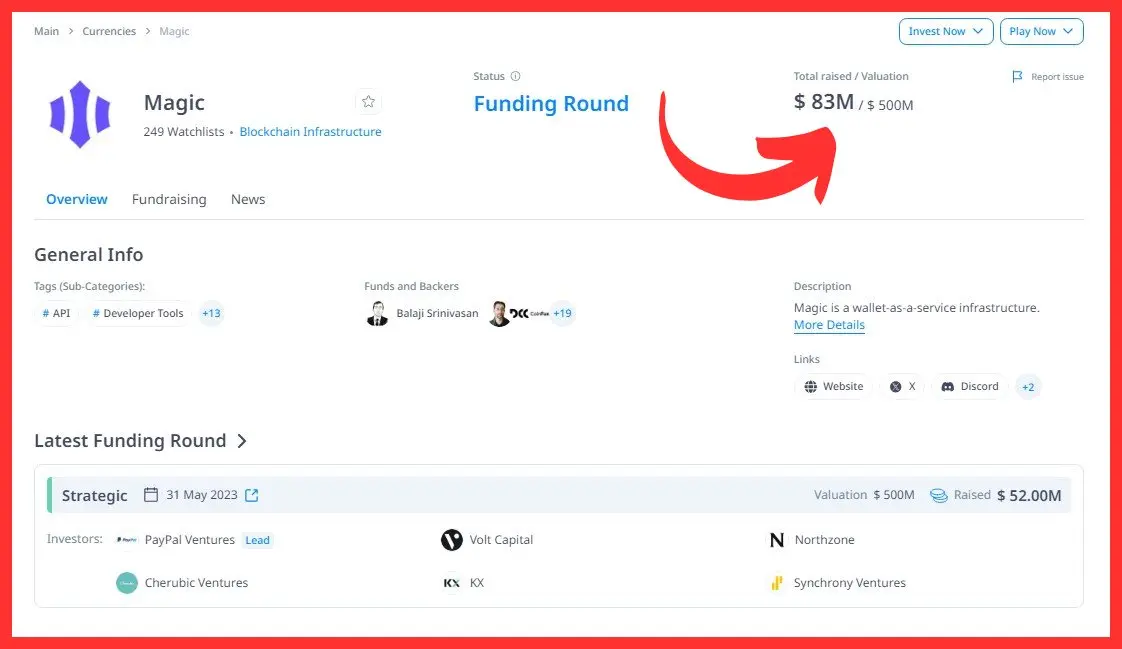The height and width of the screenshot is (649, 1122).
Task: Select the # Developer Tools tag
Action: point(138,313)
